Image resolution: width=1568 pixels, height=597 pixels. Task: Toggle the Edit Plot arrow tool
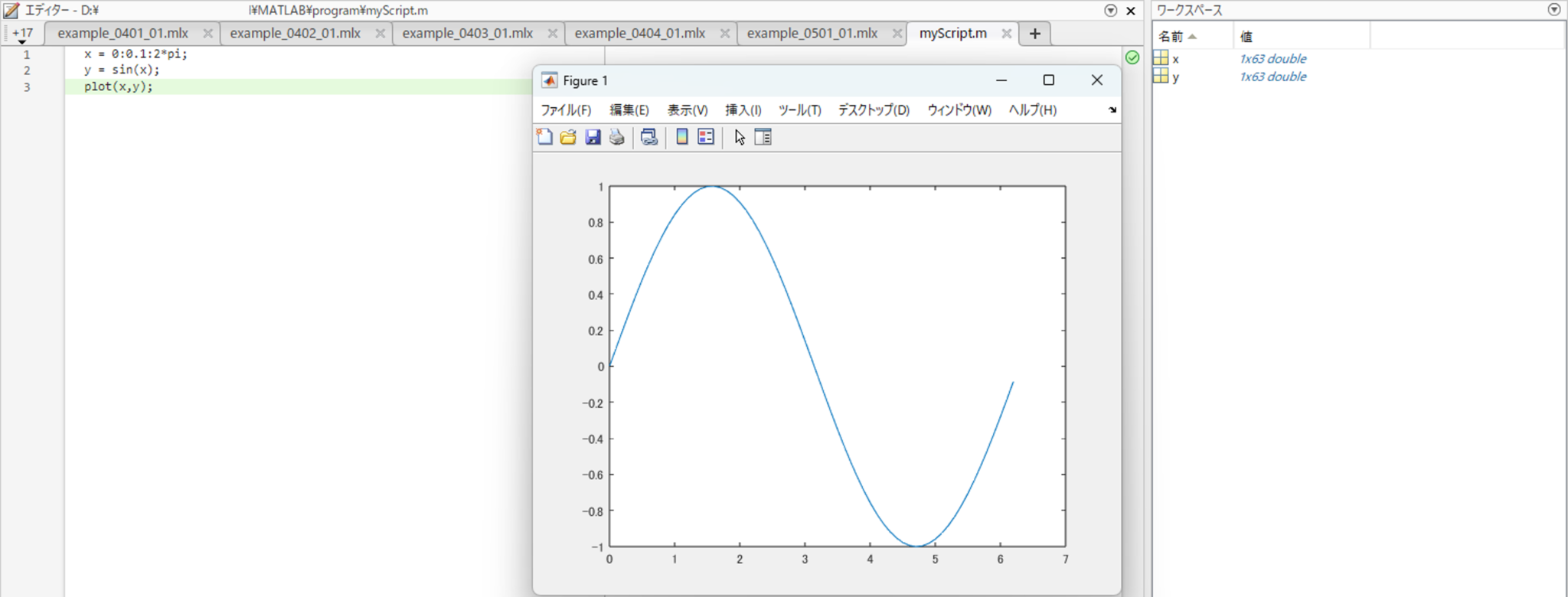pyautogui.click(x=740, y=137)
